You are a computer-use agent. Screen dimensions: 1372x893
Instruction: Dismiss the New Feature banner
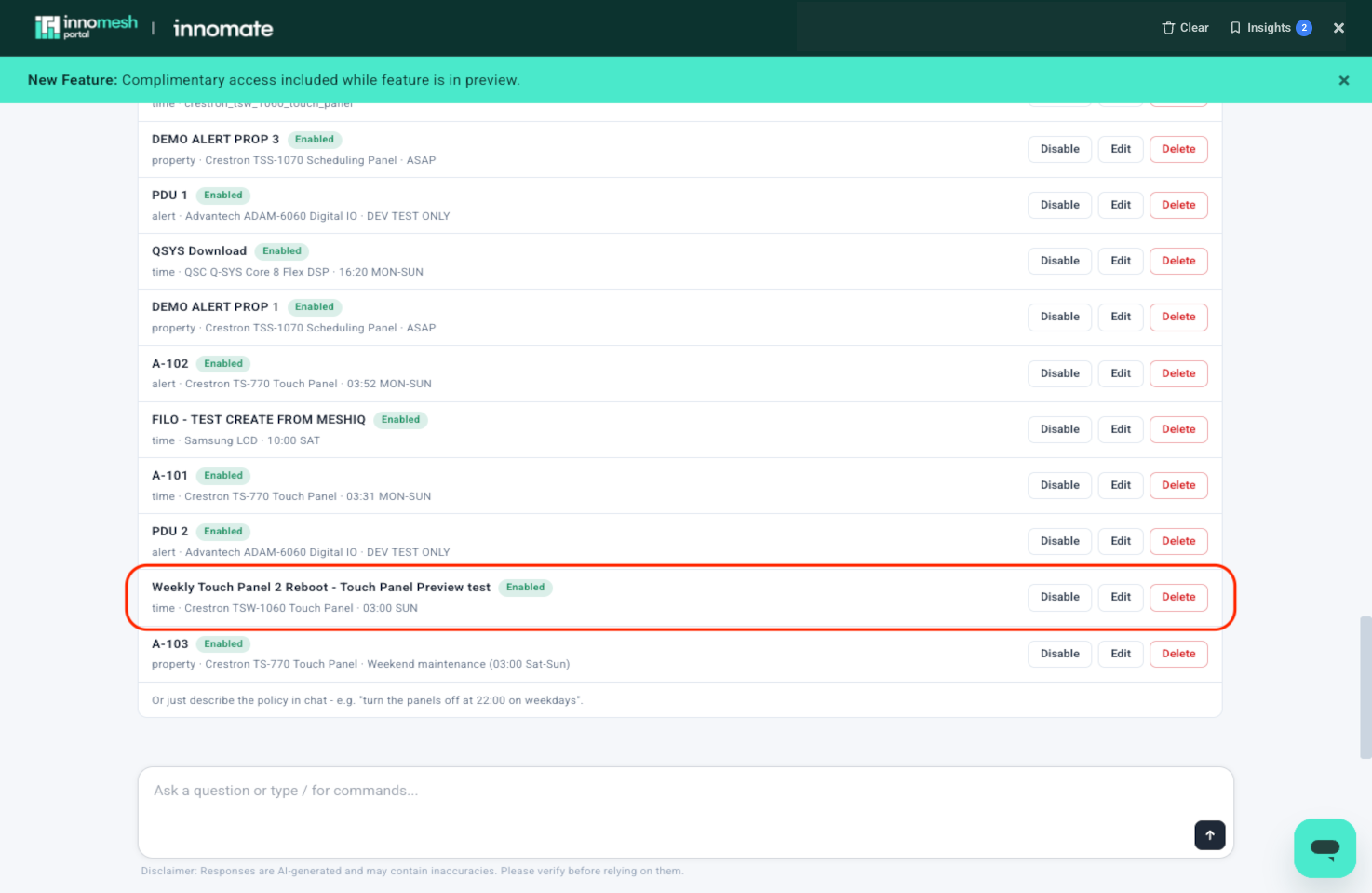pyautogui.click(x=1343, y=80)
